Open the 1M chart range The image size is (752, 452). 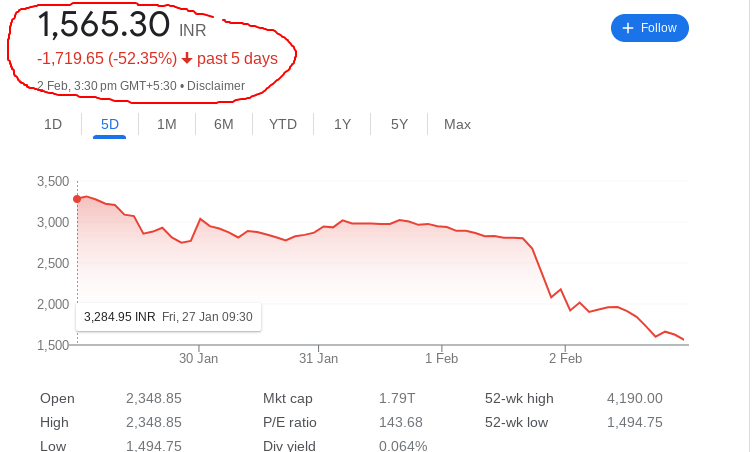[x=167, y=124]
